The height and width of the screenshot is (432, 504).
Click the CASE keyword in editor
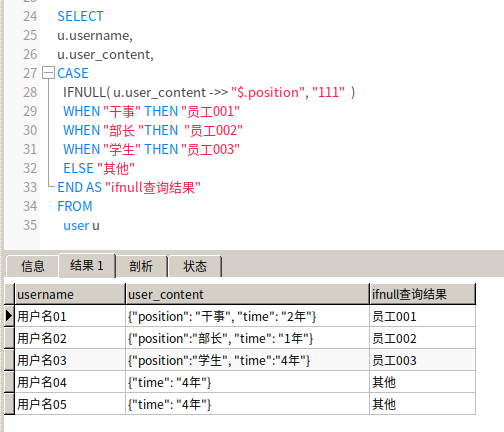[73, 73]
